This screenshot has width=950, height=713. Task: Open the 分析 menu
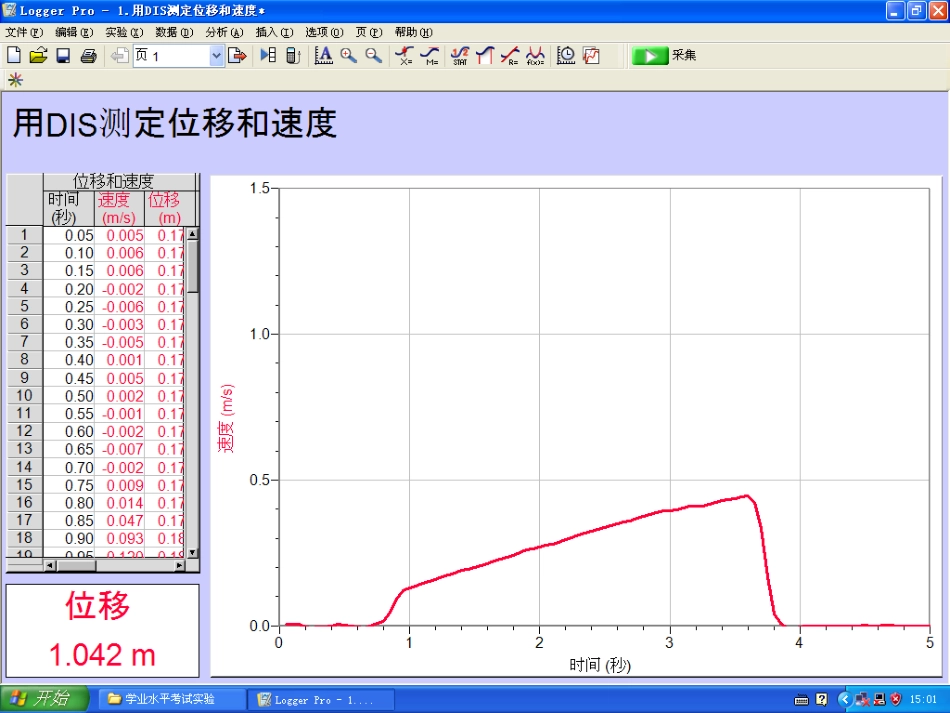224,32
